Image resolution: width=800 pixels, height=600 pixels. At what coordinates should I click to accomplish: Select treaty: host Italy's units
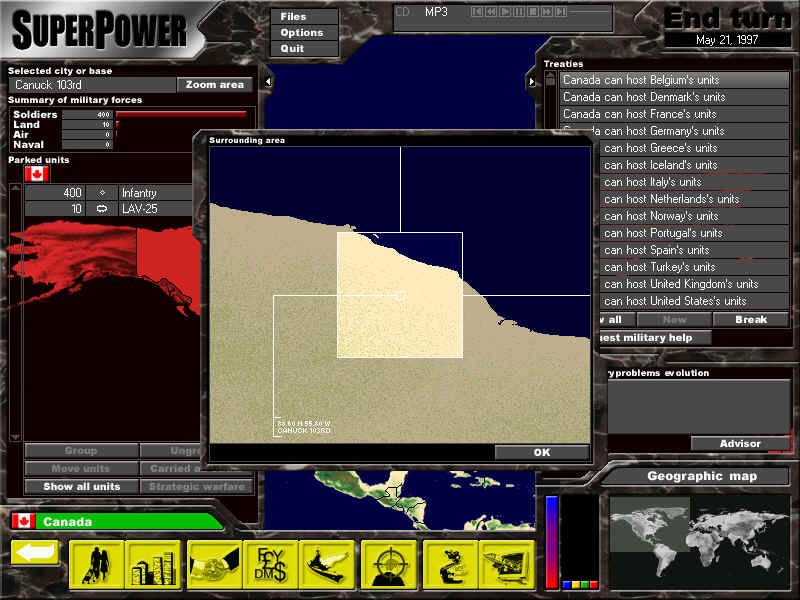pyautogui.click(x=694, y=182)
